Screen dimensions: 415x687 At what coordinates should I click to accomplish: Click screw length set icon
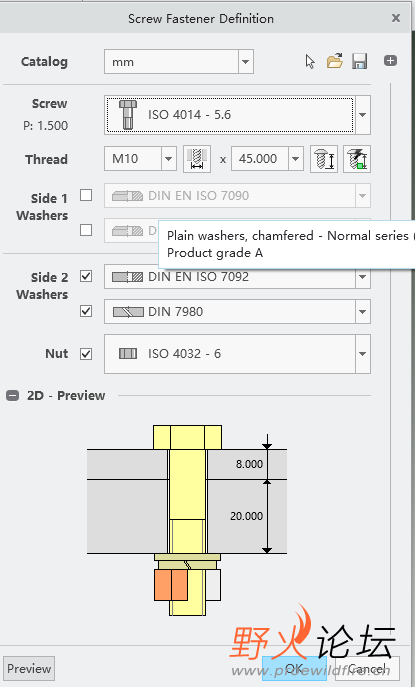tap(324, 159)
